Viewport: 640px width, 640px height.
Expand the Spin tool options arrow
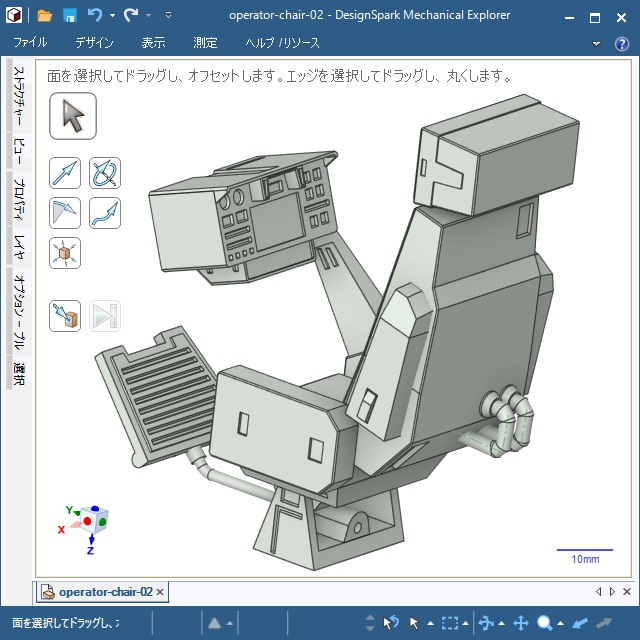502,623
